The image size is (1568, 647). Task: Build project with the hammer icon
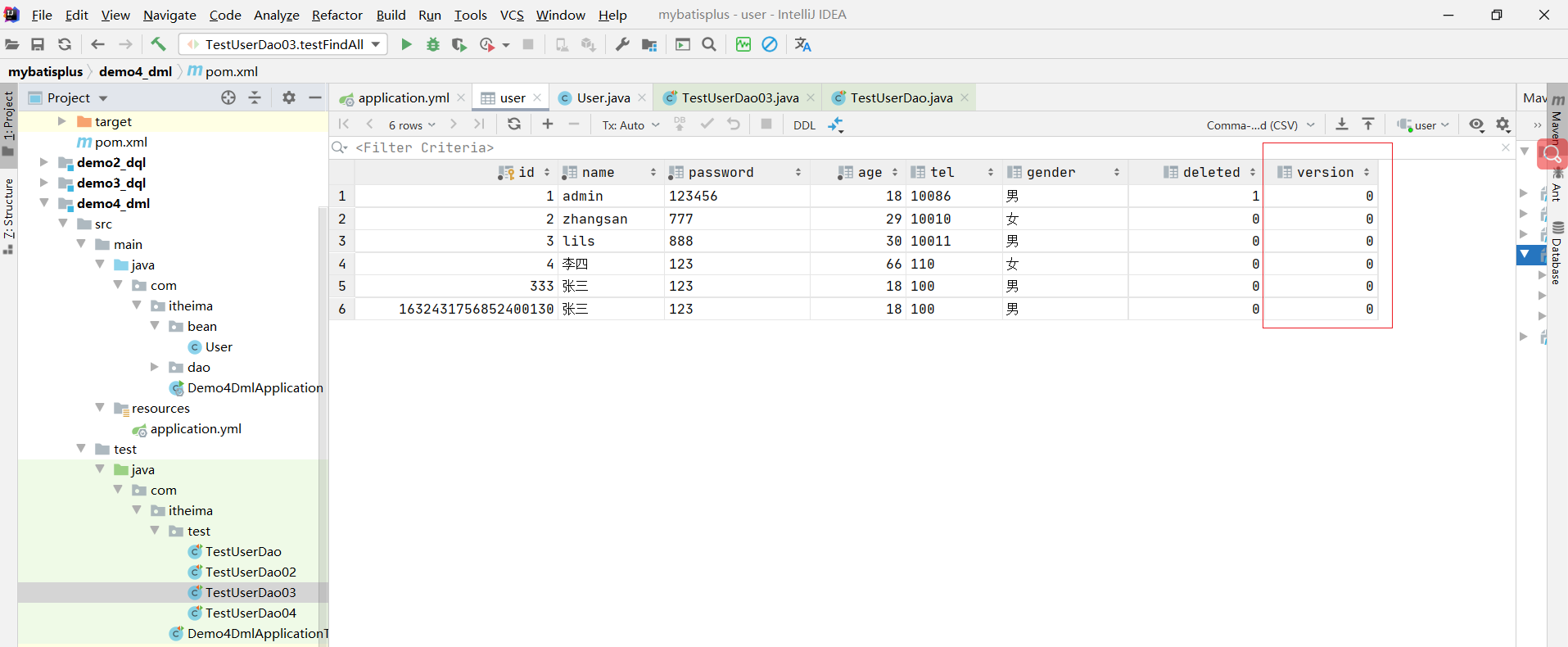point(158,44)
